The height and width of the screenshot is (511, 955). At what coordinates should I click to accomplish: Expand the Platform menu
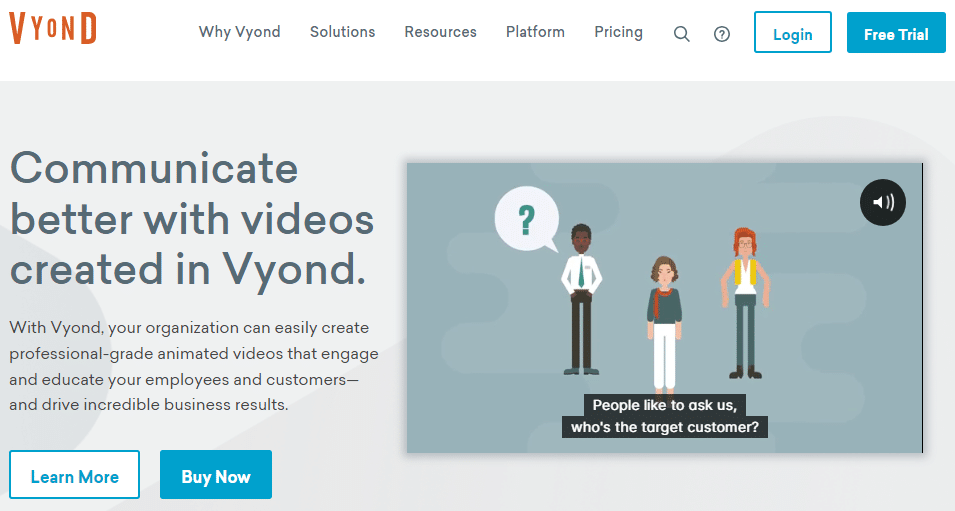click(x=535, y=32)
